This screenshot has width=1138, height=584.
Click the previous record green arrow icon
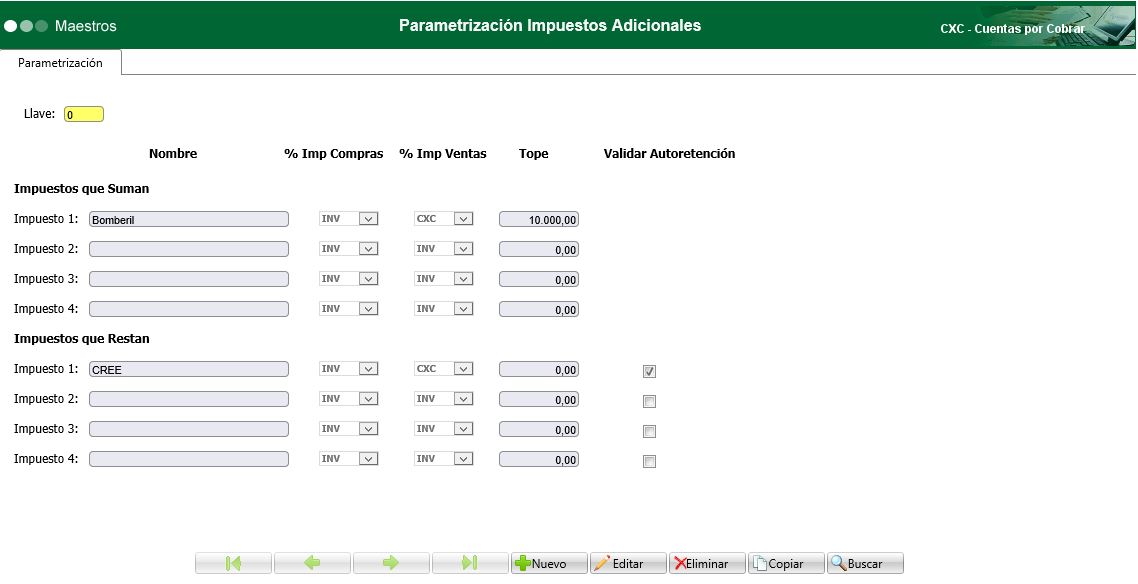coord(312,562)
